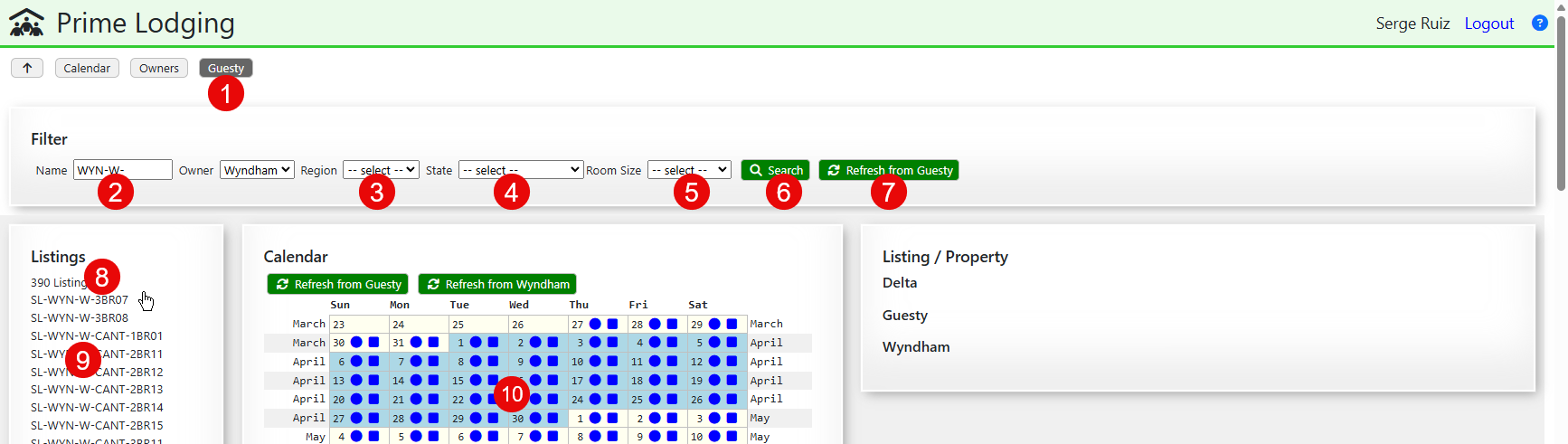Click the blue square on March 29
The width and height of the screenshot is (1568, 444).
click(x=732, y=324)
